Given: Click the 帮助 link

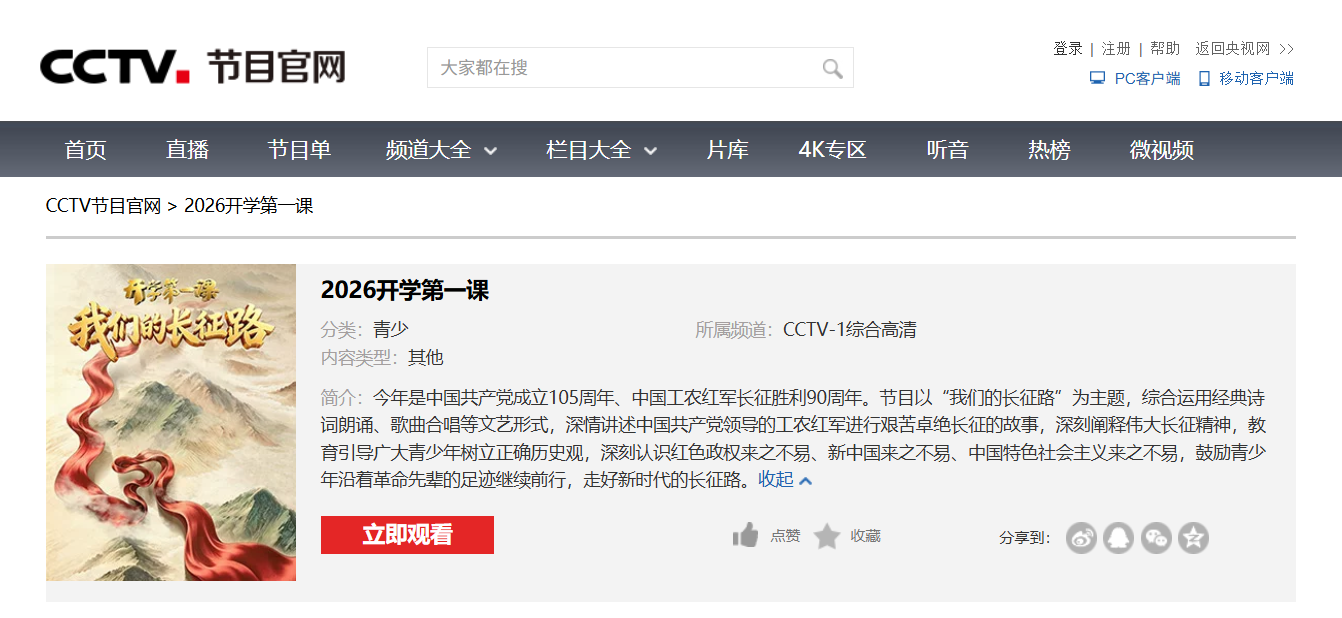Looking at the screenshot, I should tap(1165, 48).
